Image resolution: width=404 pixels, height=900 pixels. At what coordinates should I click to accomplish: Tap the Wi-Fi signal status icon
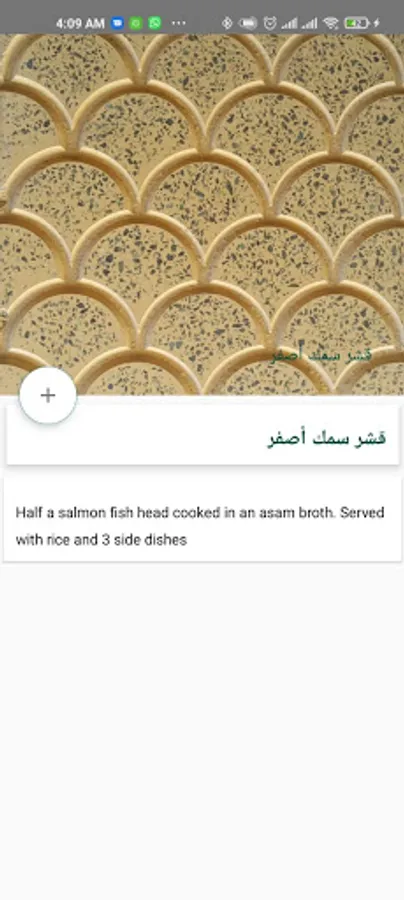click(x=331, y=23)
